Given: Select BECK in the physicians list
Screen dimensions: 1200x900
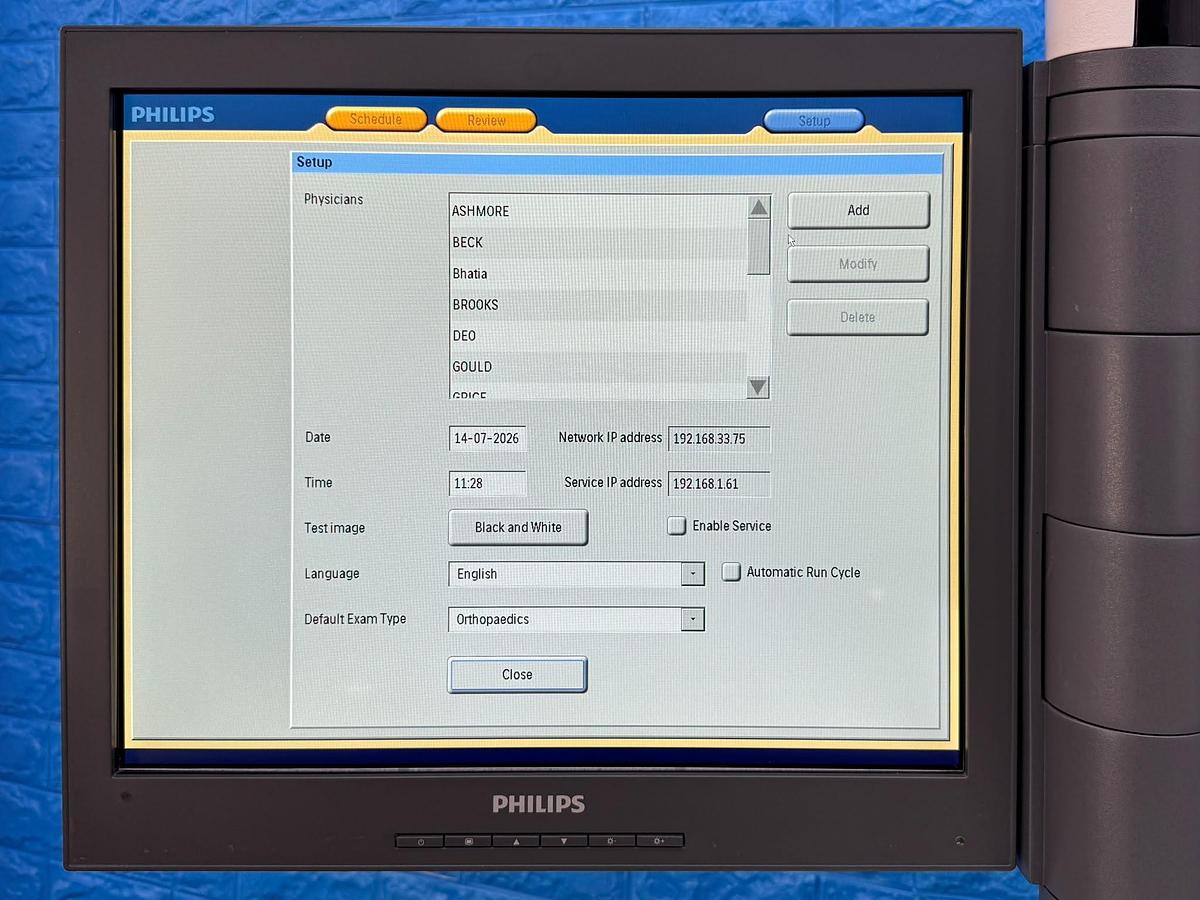Looking at the screenshot, I should pyautogui.click(x=597, y=242).
